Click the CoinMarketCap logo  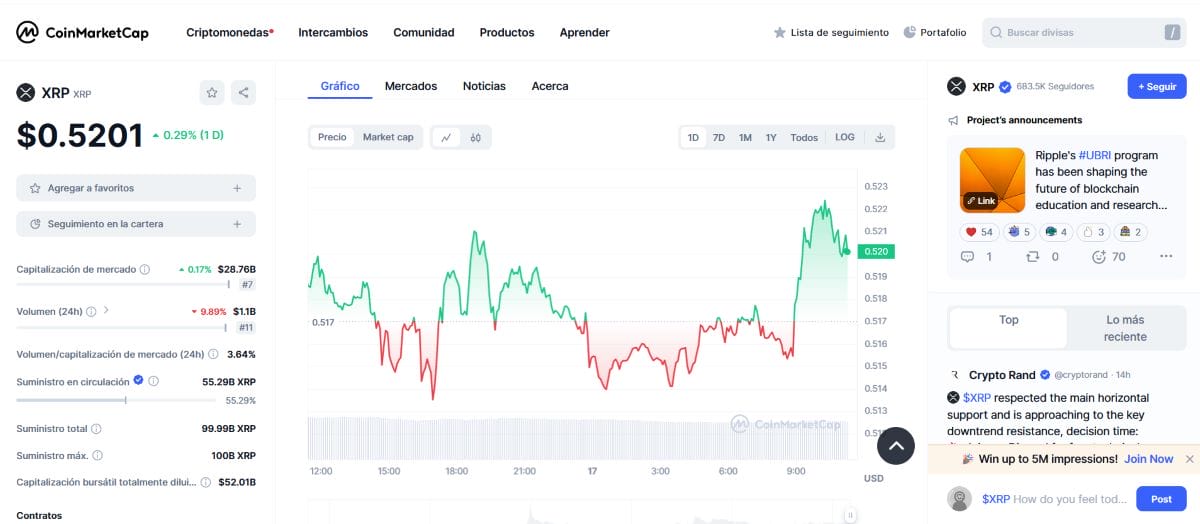[x=82, y=32]
